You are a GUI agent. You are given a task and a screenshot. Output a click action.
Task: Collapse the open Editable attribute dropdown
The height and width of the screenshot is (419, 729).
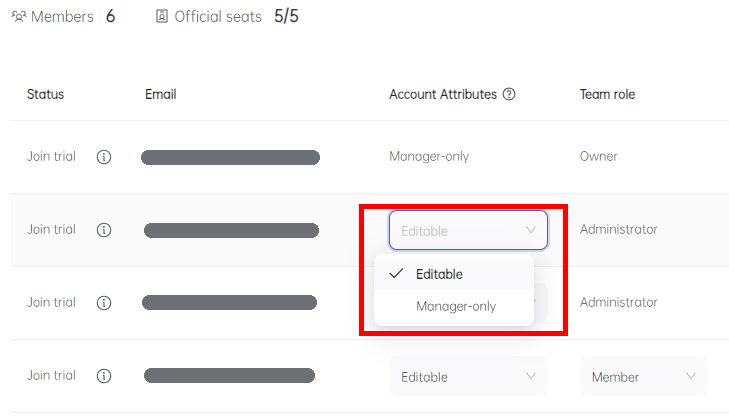(468, 230)
